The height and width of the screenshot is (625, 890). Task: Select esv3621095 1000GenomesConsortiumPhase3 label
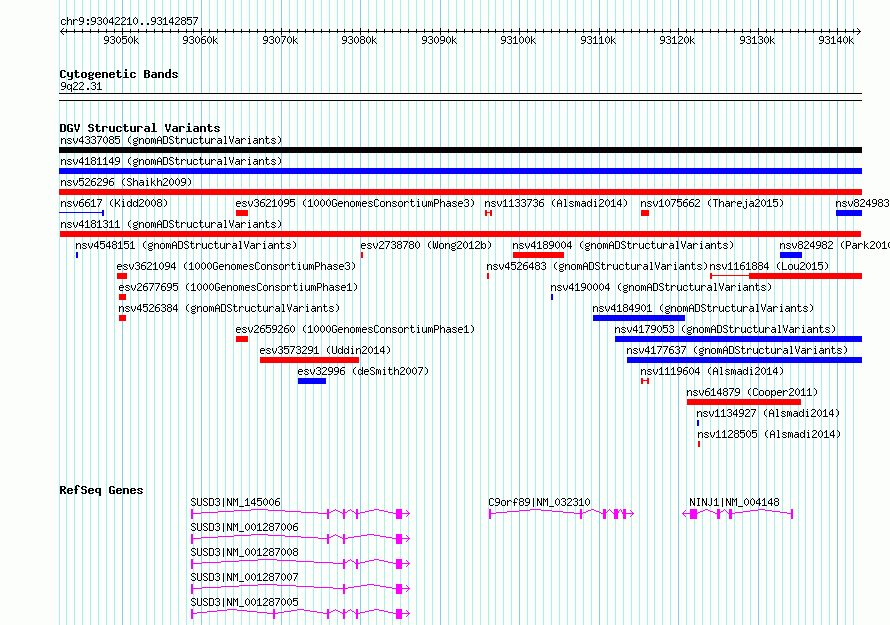click(x=355, y=203)
